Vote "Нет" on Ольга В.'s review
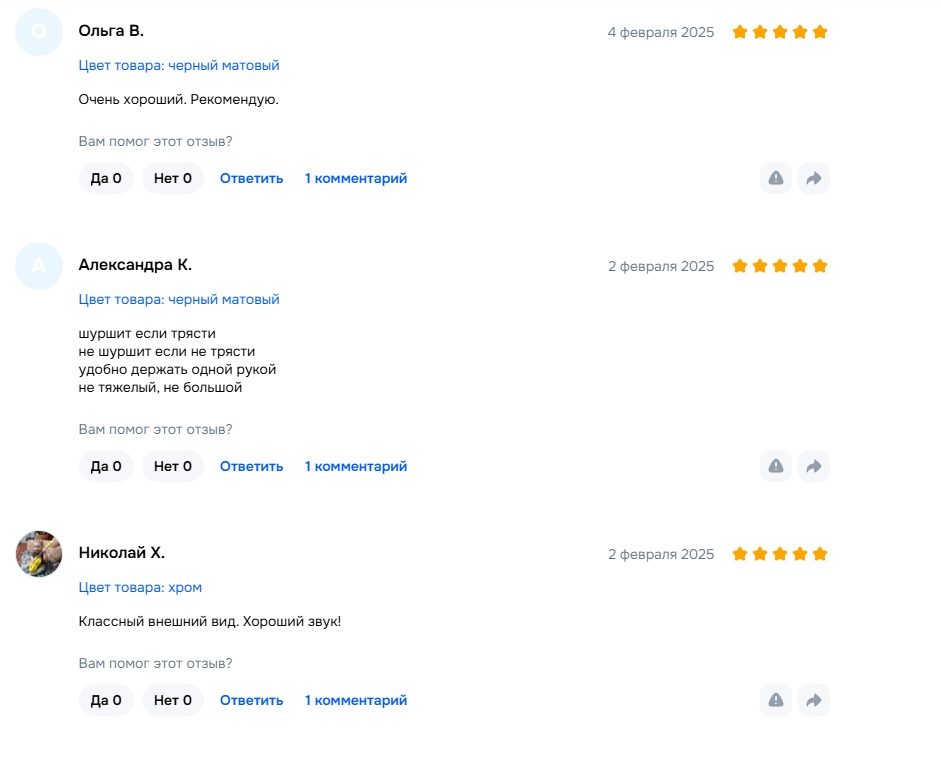This screenshot has width=941, height=761. (173, 178)
